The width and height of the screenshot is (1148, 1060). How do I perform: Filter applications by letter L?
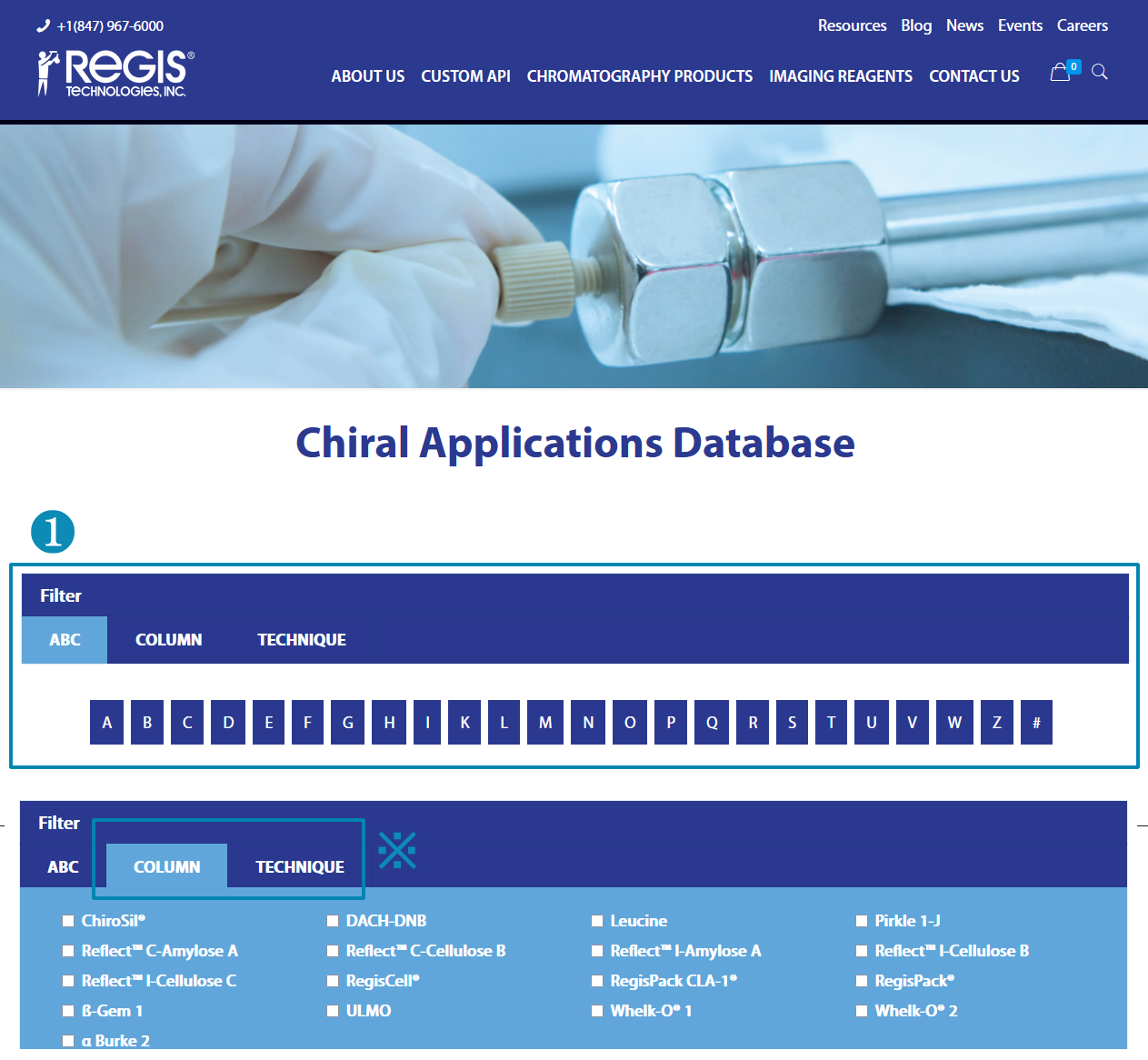tap(504, 723)
